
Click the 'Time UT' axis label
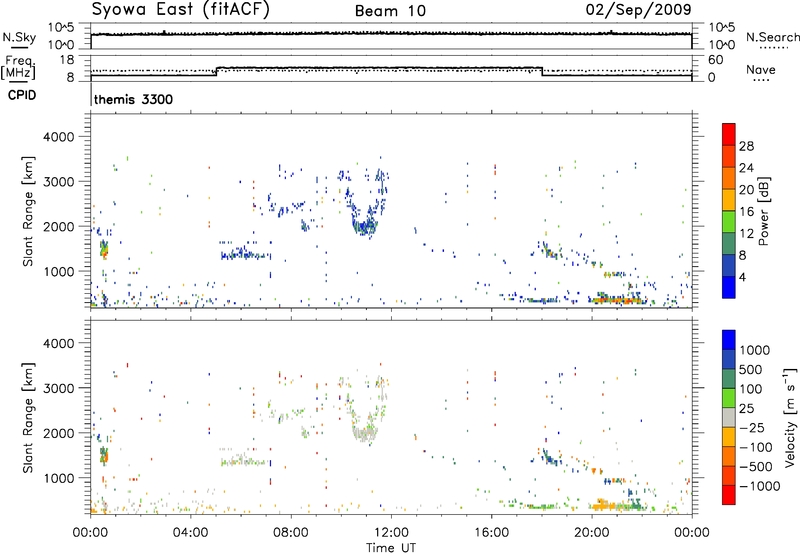[x=391, y=548]
